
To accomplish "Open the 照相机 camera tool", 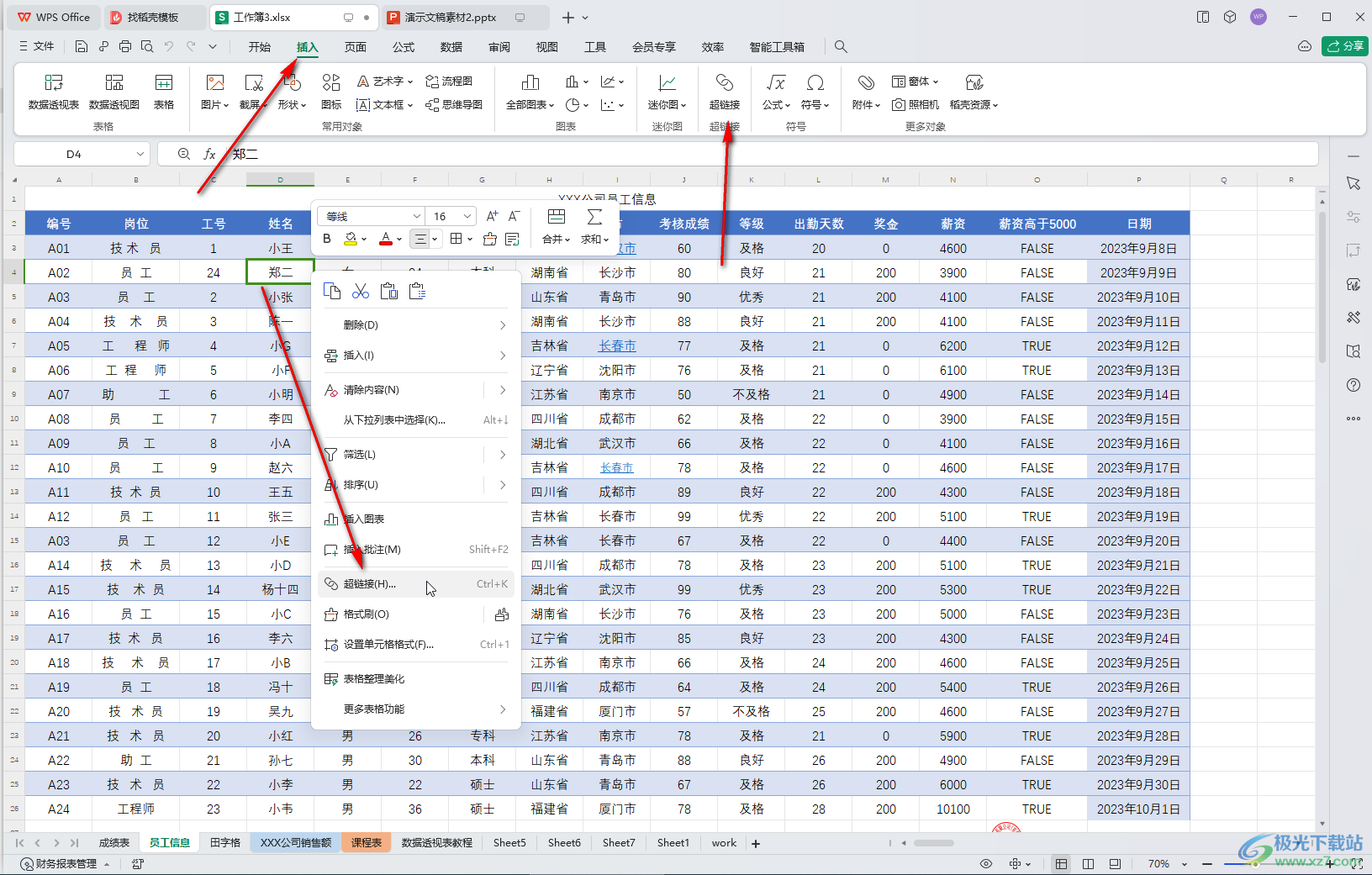I will point(916,105).
